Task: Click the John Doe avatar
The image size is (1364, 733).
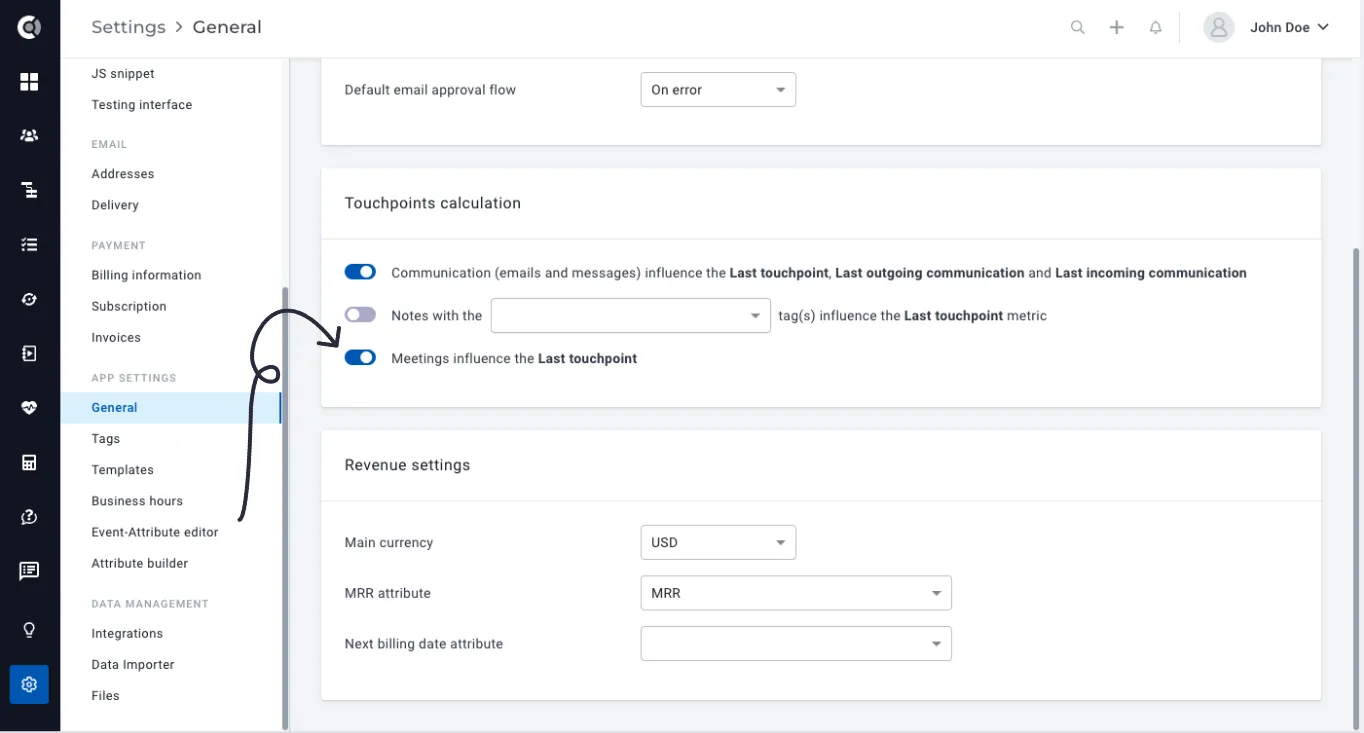Action: [1218, 28]
